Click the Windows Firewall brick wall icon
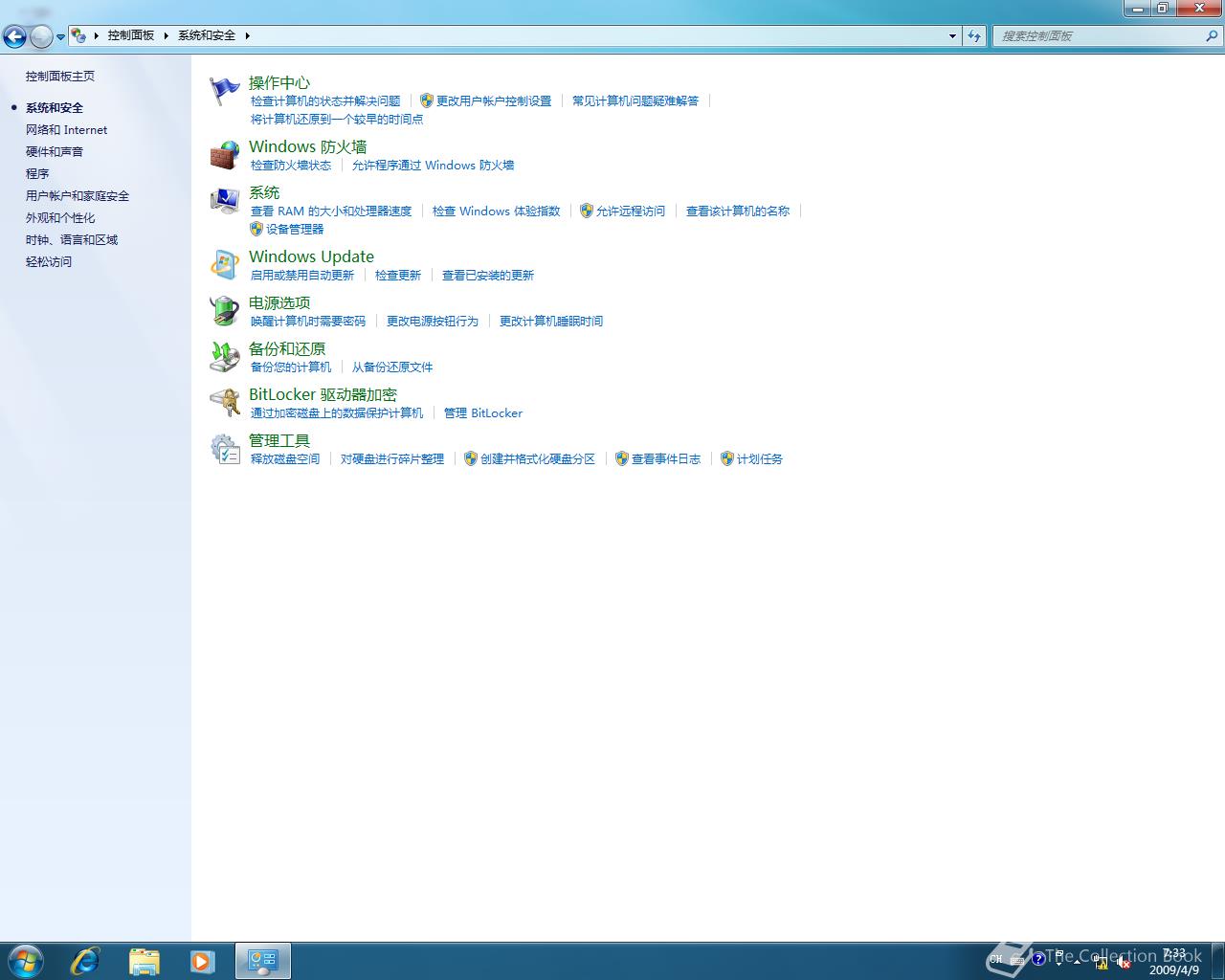The height and width of the screenshot is (980, 1225). click(x=225, y=155)
